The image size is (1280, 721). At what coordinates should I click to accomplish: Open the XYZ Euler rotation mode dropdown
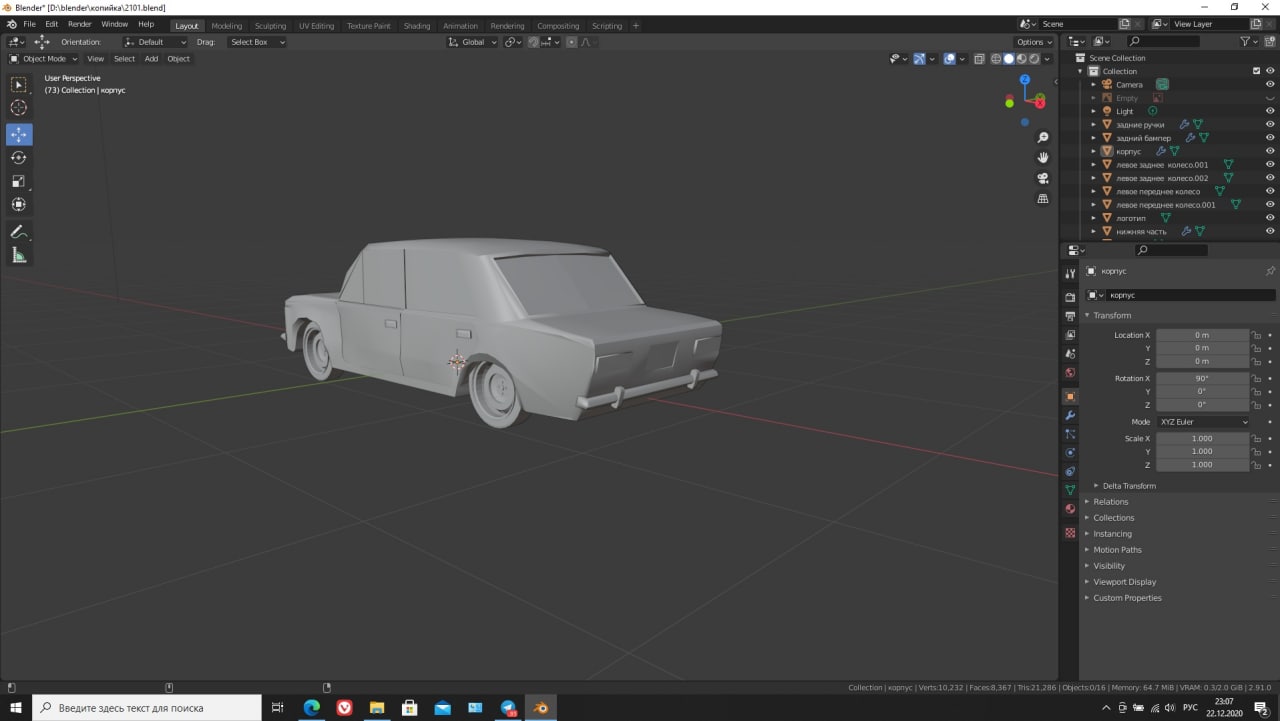pos(1203,422)
